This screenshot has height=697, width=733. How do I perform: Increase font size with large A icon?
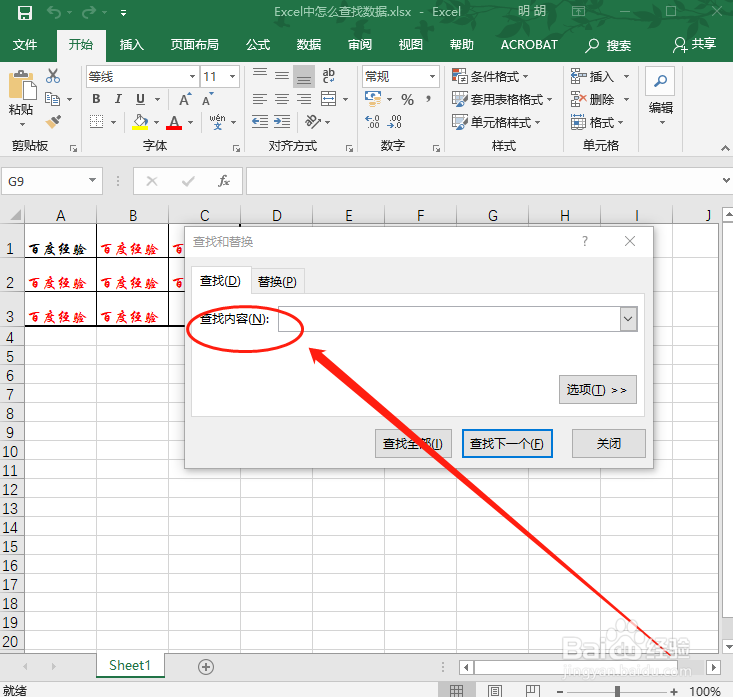click(x=185, y=99)
